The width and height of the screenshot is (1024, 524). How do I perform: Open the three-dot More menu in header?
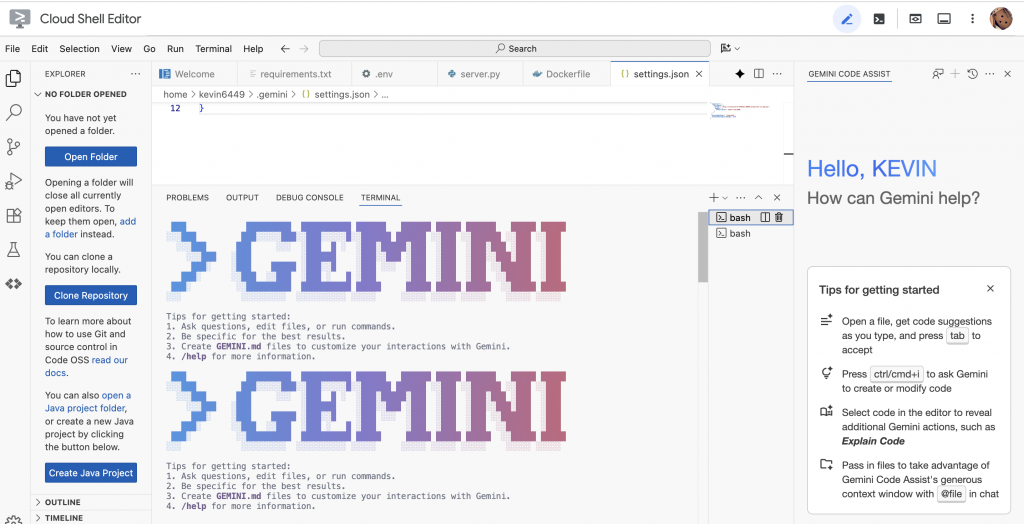972,19
